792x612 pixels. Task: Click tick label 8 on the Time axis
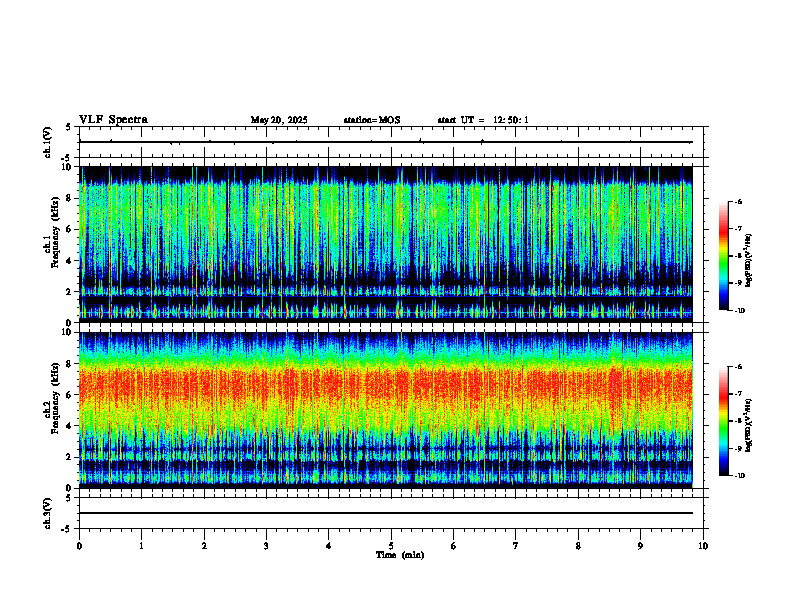(578, 546)
